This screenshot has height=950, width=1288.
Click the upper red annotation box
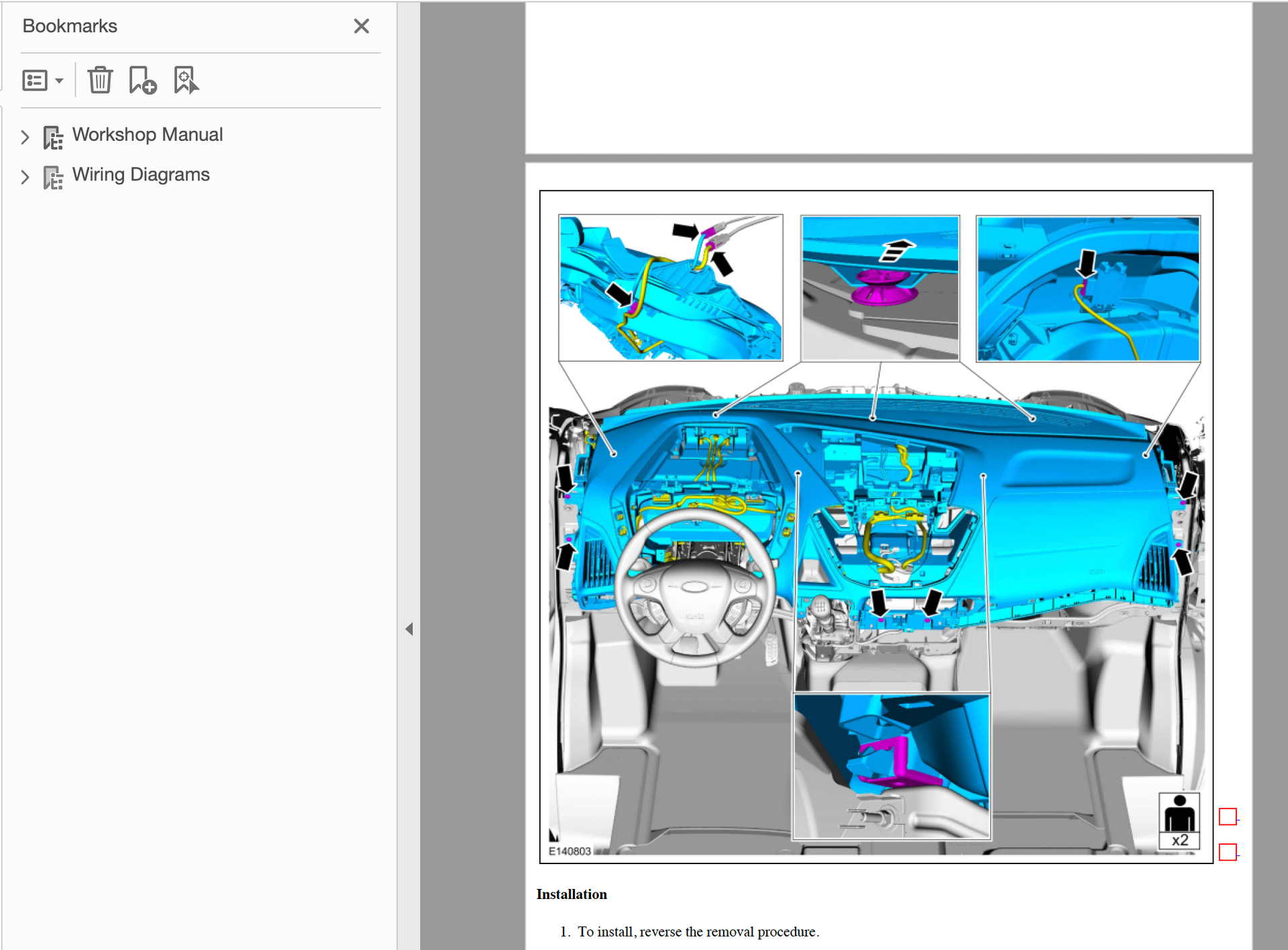click(x=1227, y=816)
